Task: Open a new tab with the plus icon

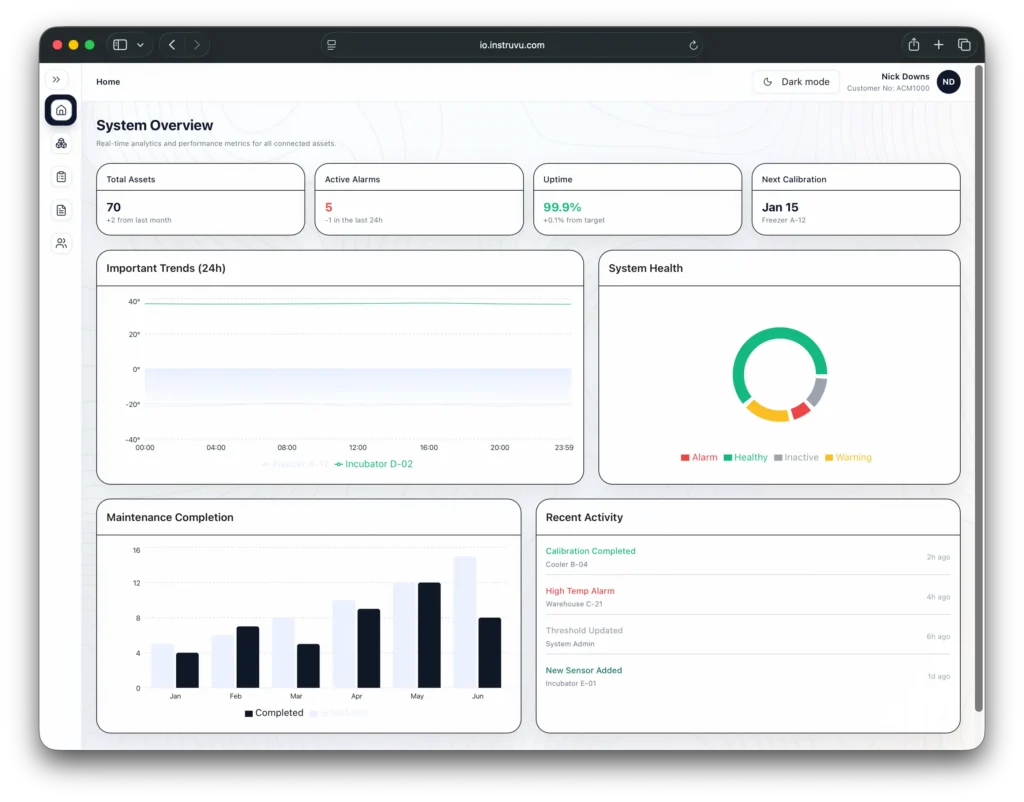Action: click(939, 44)
